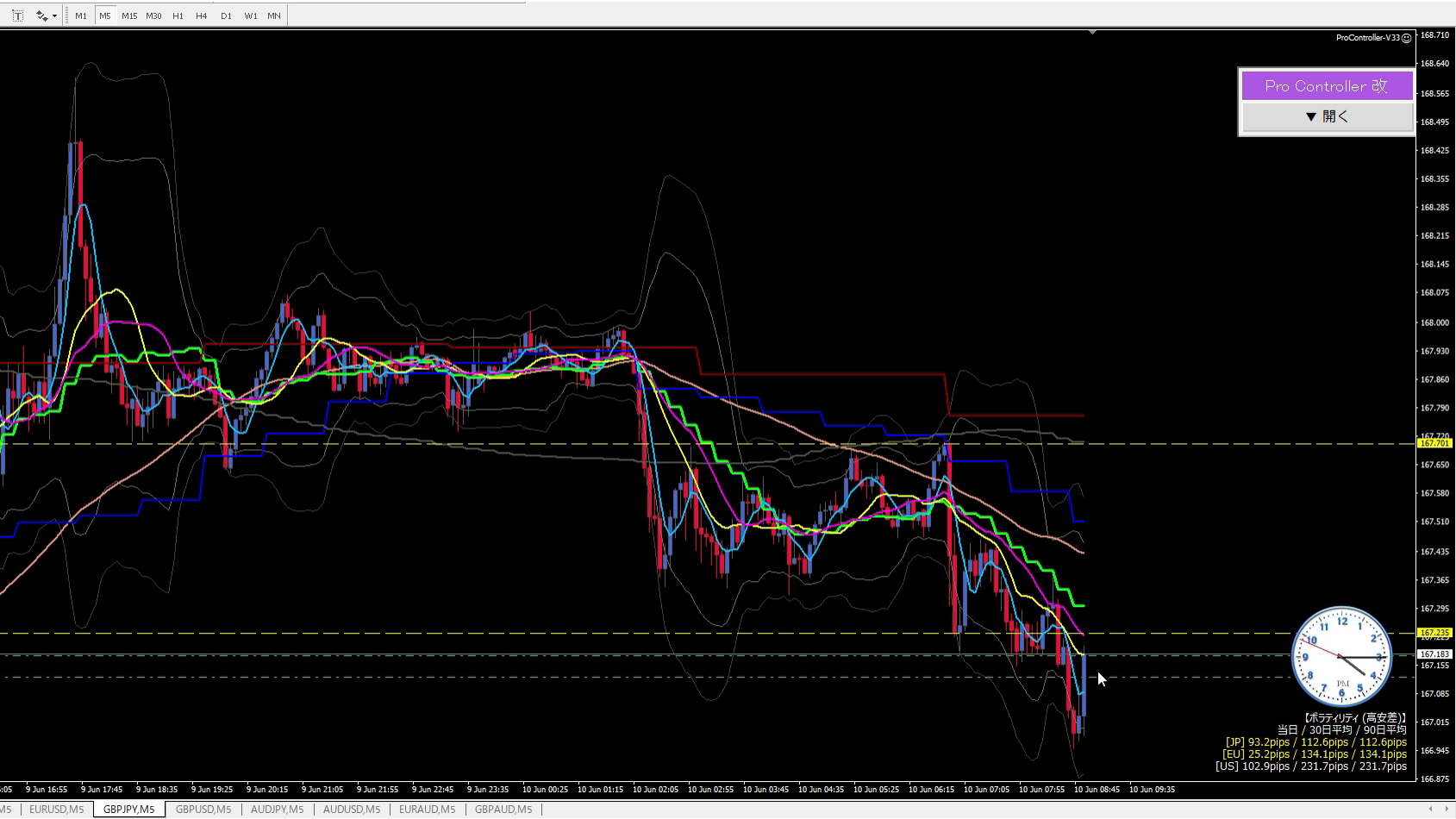Click the 当日 / 30日平均 / 90日平均 line
This screenshot has width=1456, height=819.
click(1341, 730)
